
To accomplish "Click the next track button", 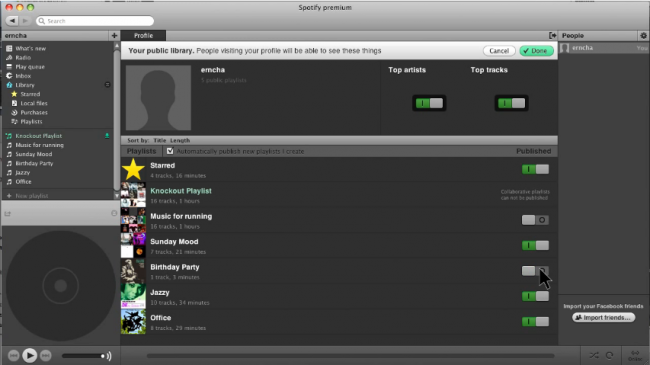I will tap(46, 355).
